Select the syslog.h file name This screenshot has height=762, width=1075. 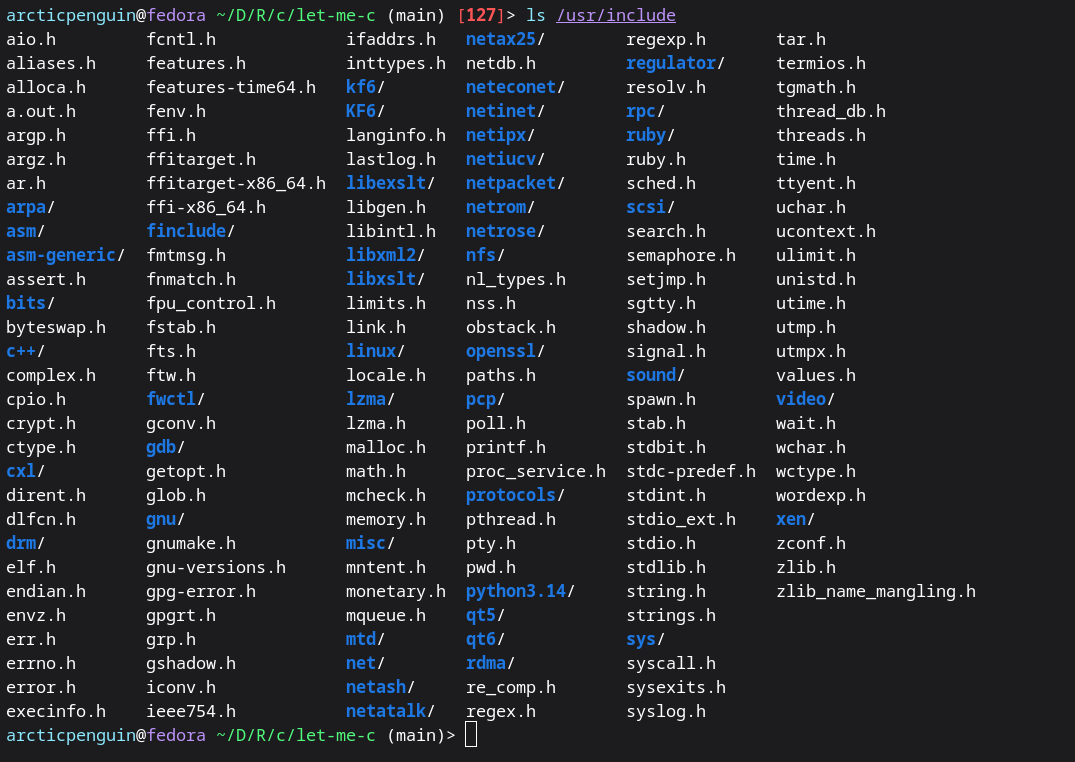666,711
